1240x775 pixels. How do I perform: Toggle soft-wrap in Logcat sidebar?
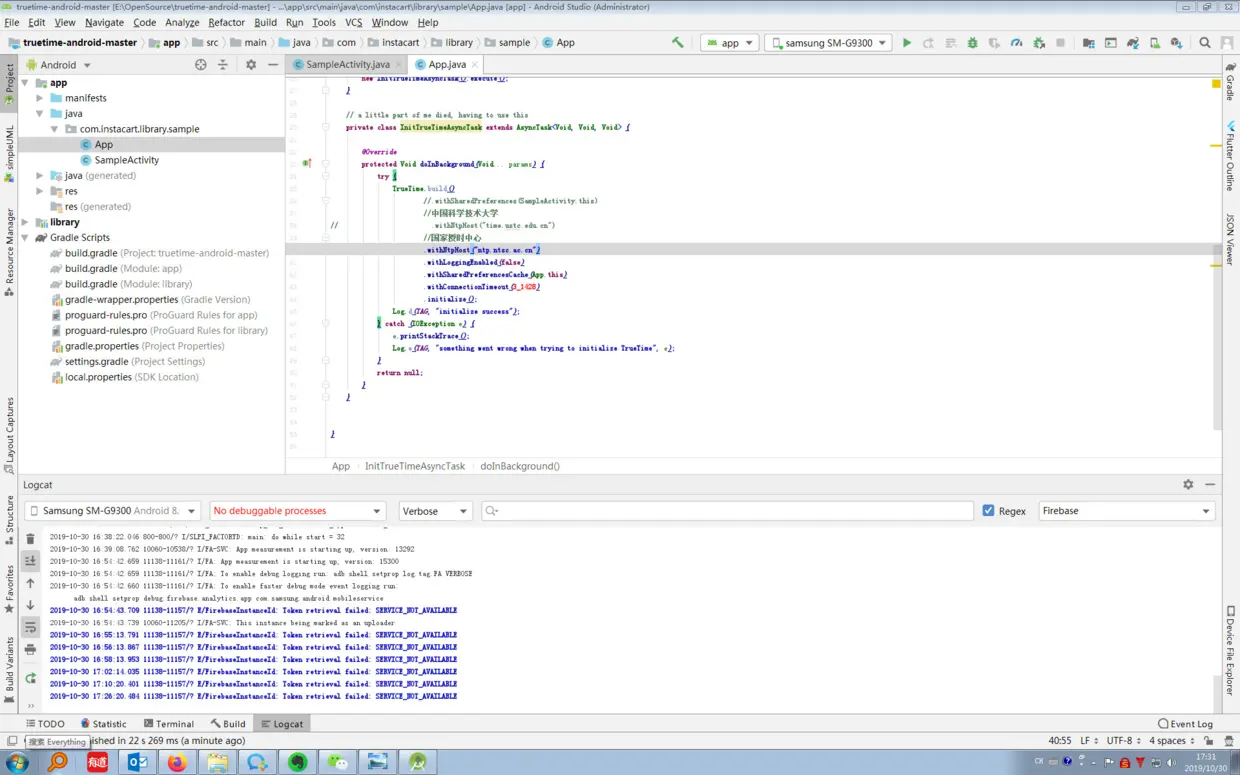(30, 627)
